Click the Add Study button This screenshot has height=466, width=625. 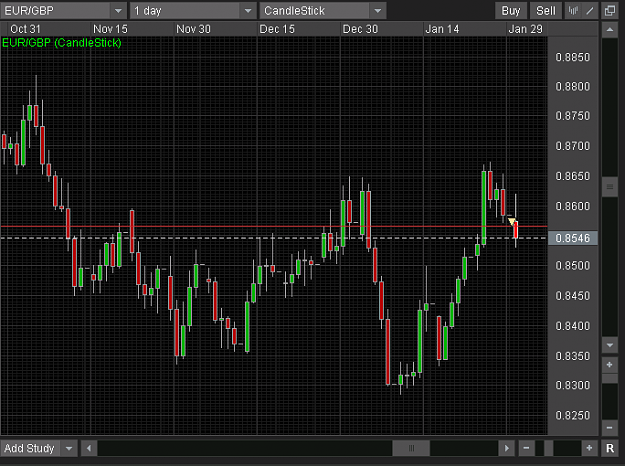30,448
